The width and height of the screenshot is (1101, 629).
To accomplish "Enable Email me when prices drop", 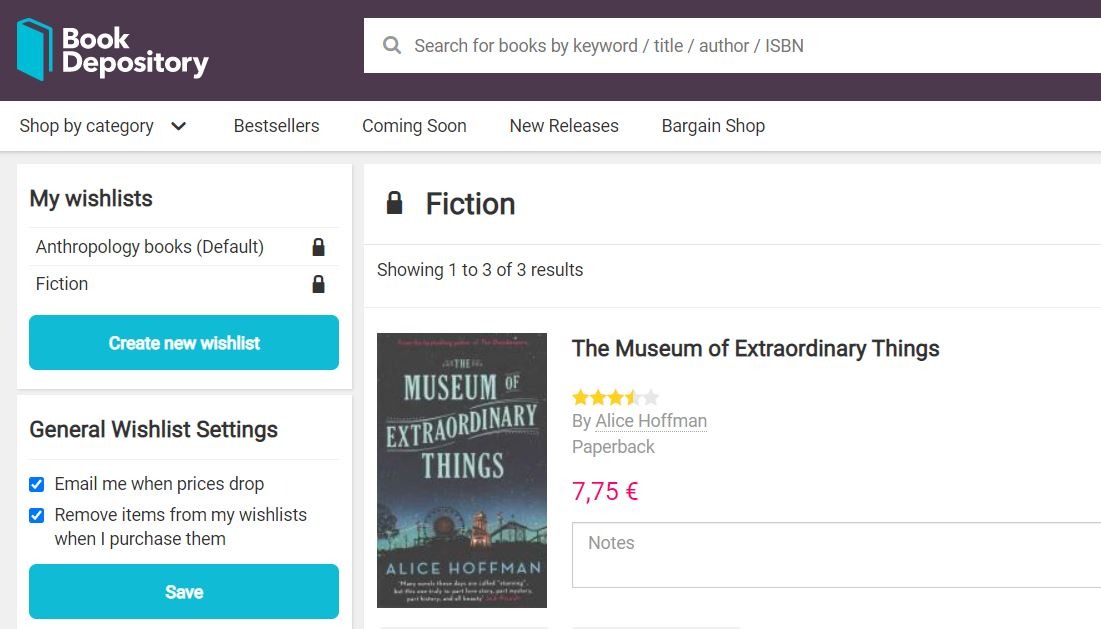I will 36,484.
